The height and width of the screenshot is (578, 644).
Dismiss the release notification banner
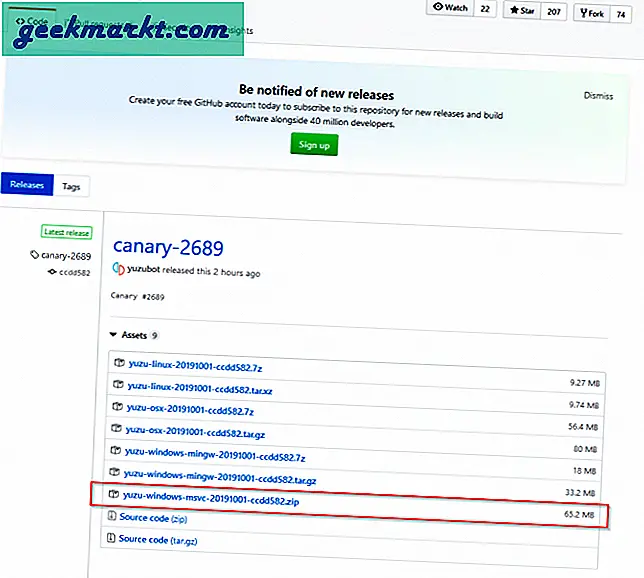[x=598, y=96]
